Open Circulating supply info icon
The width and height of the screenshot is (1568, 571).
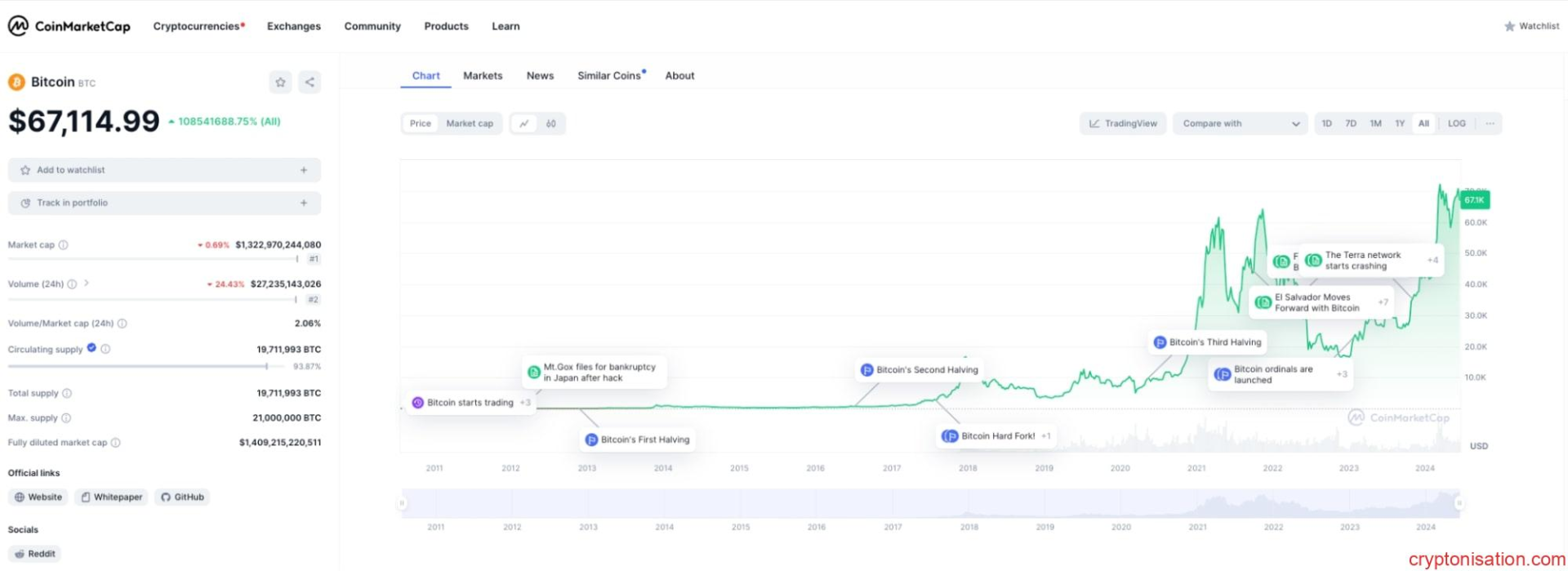click(105, 349)
